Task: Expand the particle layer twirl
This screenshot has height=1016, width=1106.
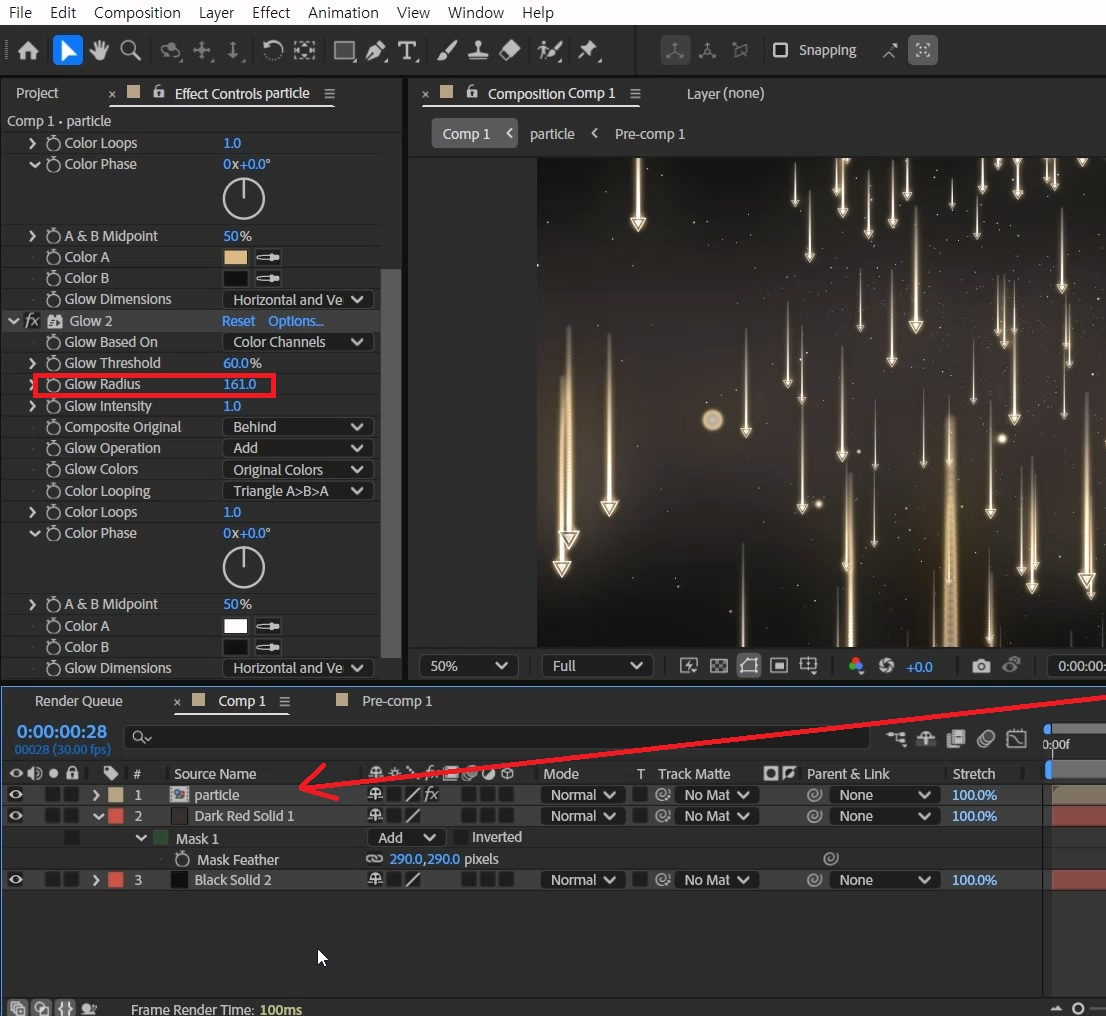Action: tap(96, 795)
